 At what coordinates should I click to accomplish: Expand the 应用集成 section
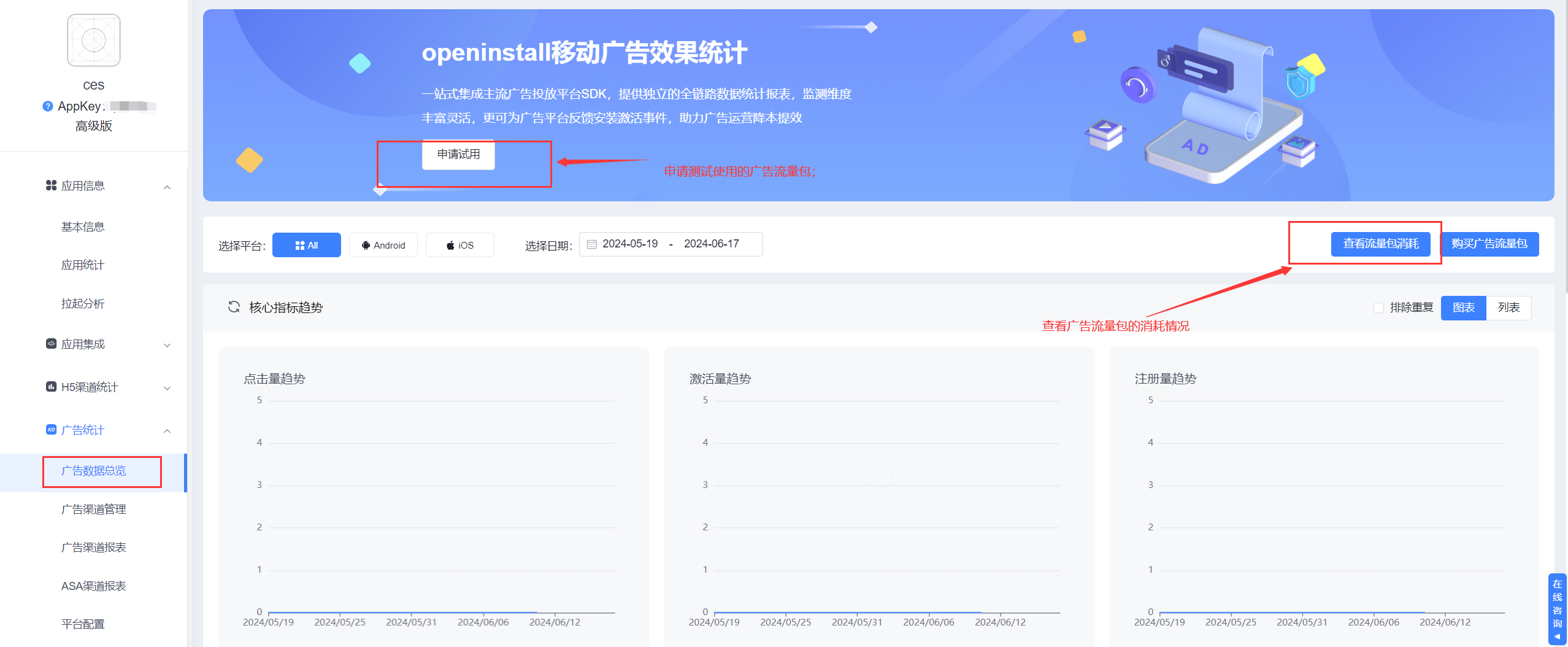pos(167,345)
